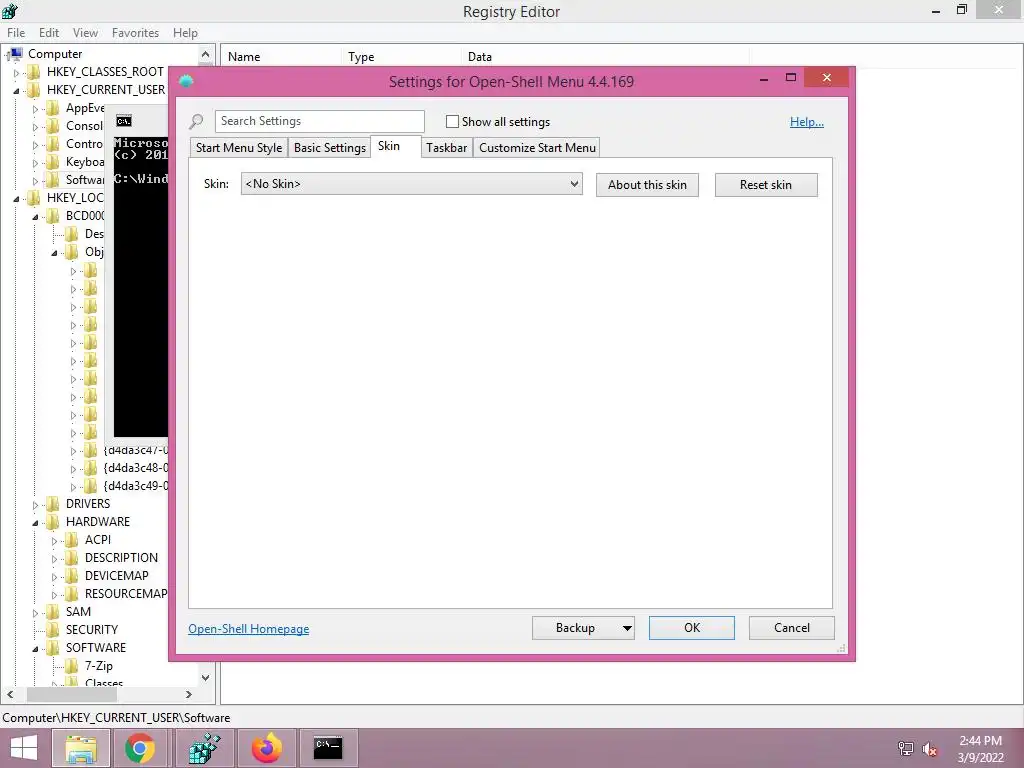Open the Skin selection dropdown

[411, 184]
